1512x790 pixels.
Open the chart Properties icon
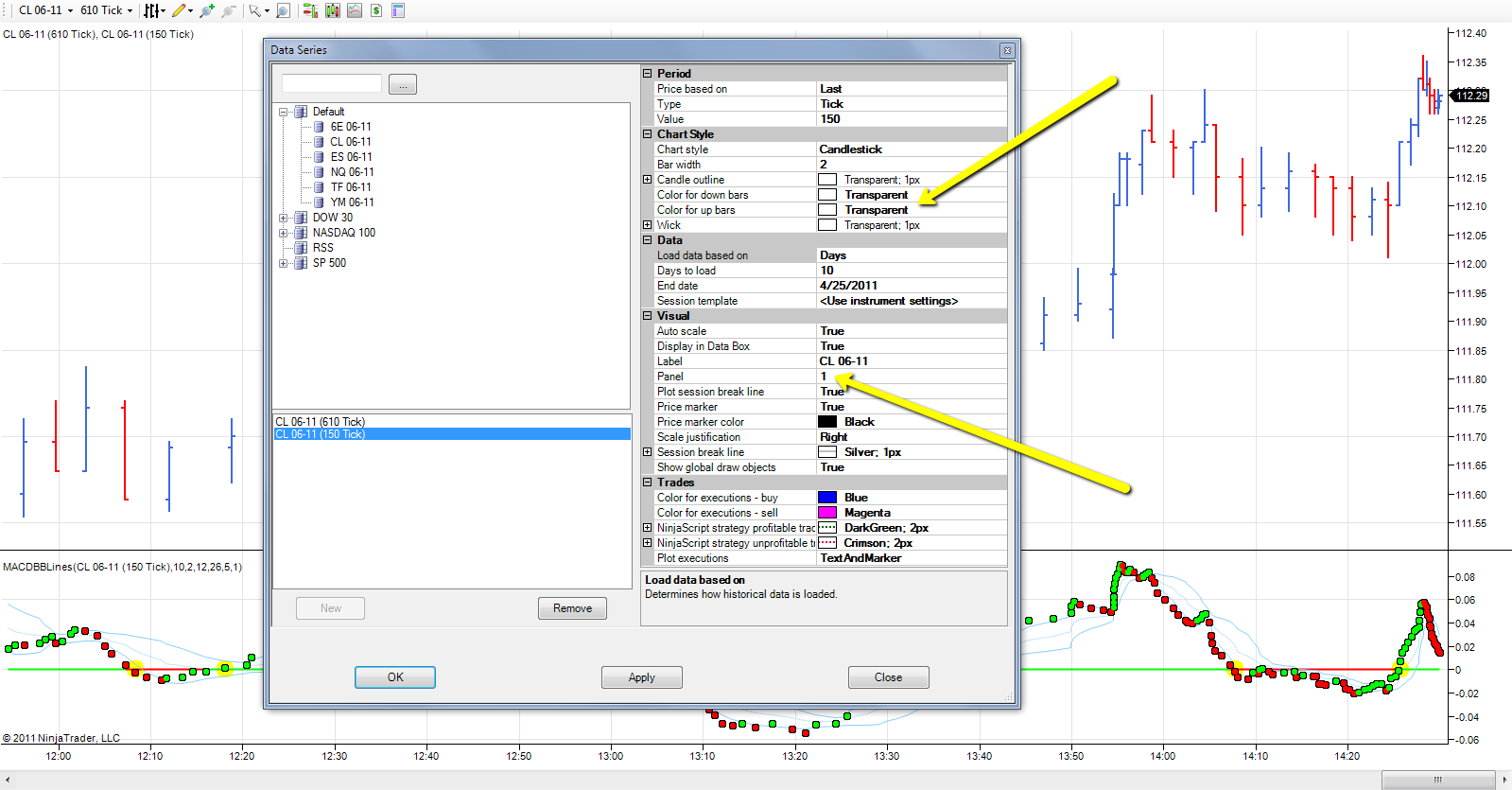[398, 10]
